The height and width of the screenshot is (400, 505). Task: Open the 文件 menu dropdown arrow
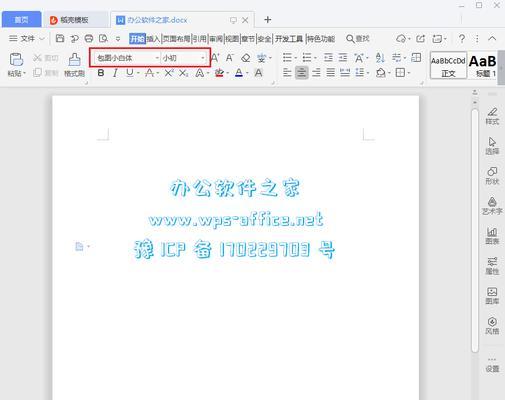coord(42,39)
